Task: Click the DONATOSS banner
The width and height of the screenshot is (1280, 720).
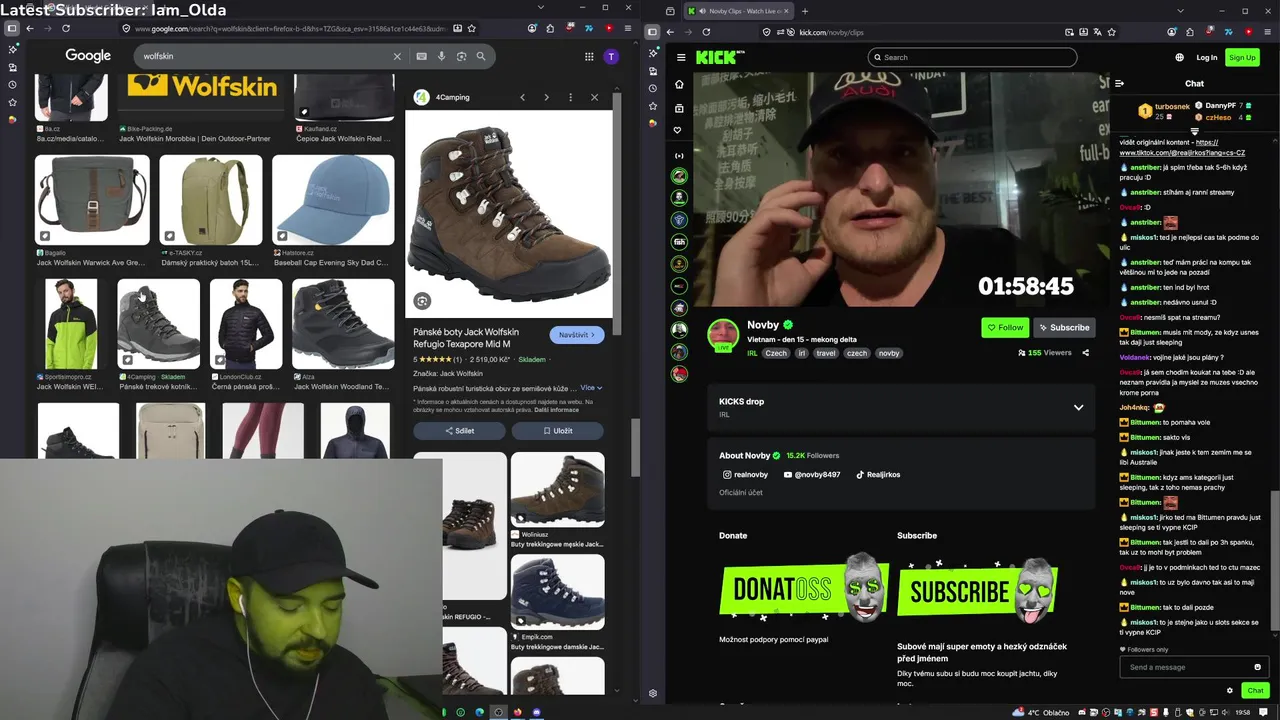Action: pos(804,588)
